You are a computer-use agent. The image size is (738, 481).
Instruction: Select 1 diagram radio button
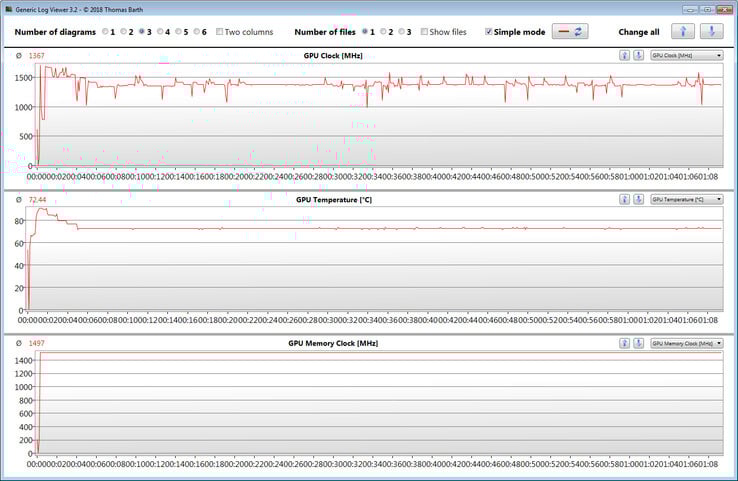click(105, 32)
